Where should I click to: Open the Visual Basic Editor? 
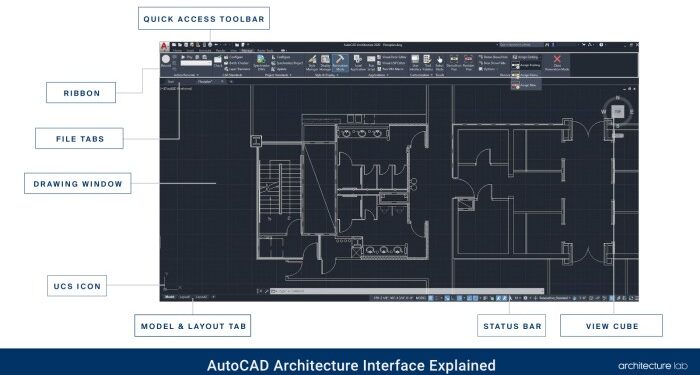pyautogui.click(x=392, y=57)
